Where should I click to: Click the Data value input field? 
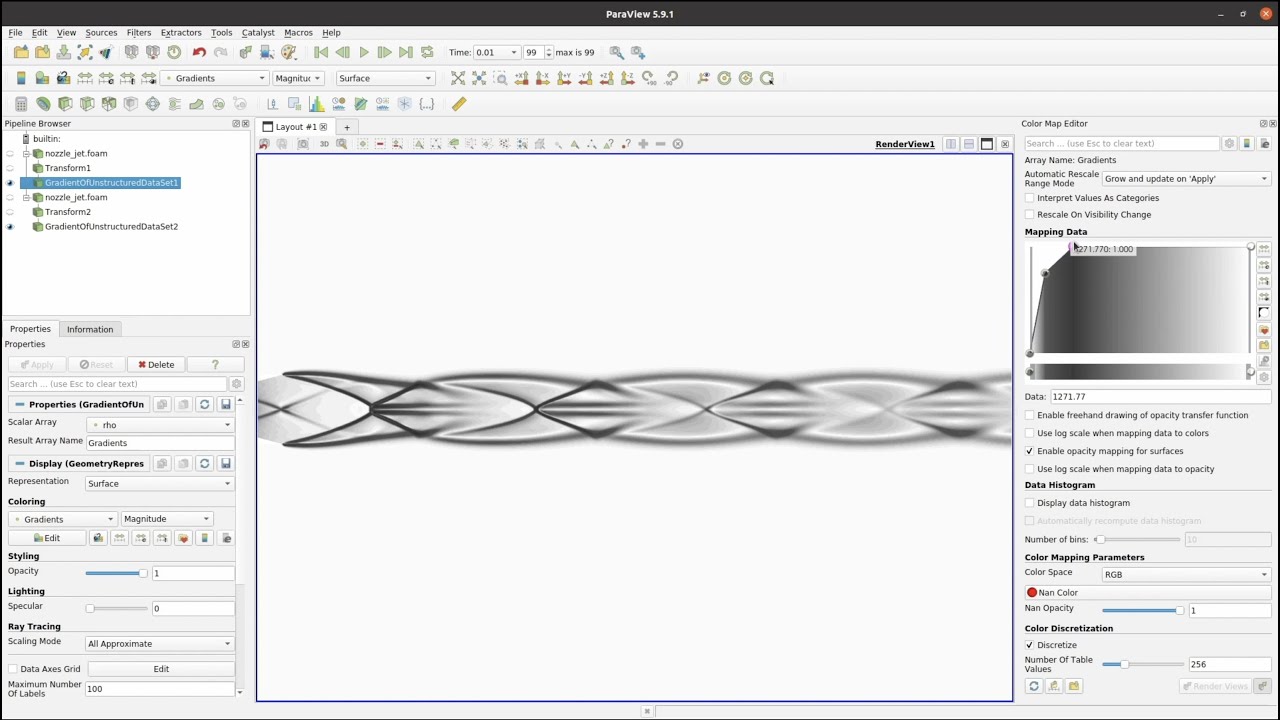pos(1160,397)
